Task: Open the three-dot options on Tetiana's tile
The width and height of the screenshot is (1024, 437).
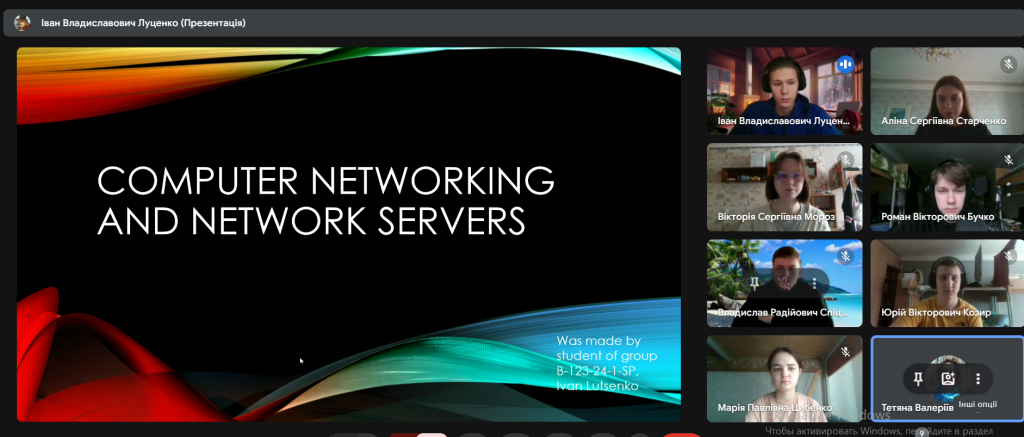Action: [x=978, y=379]
